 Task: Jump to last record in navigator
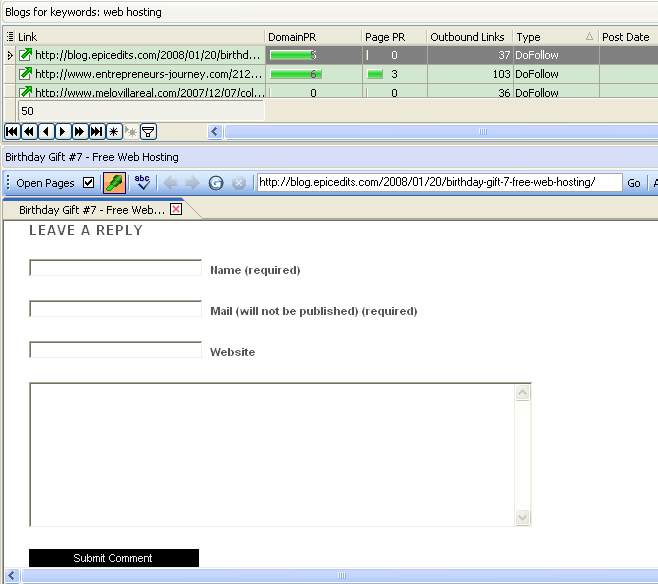97,132
